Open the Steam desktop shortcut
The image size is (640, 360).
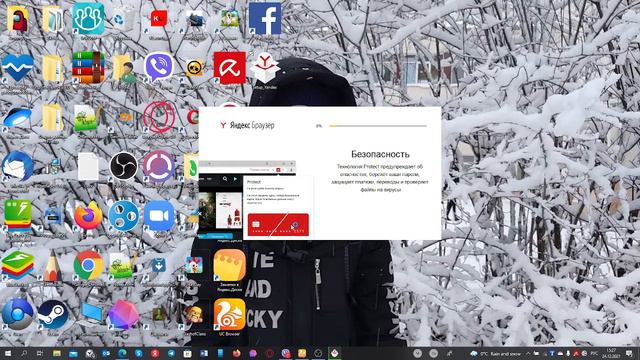53,315
